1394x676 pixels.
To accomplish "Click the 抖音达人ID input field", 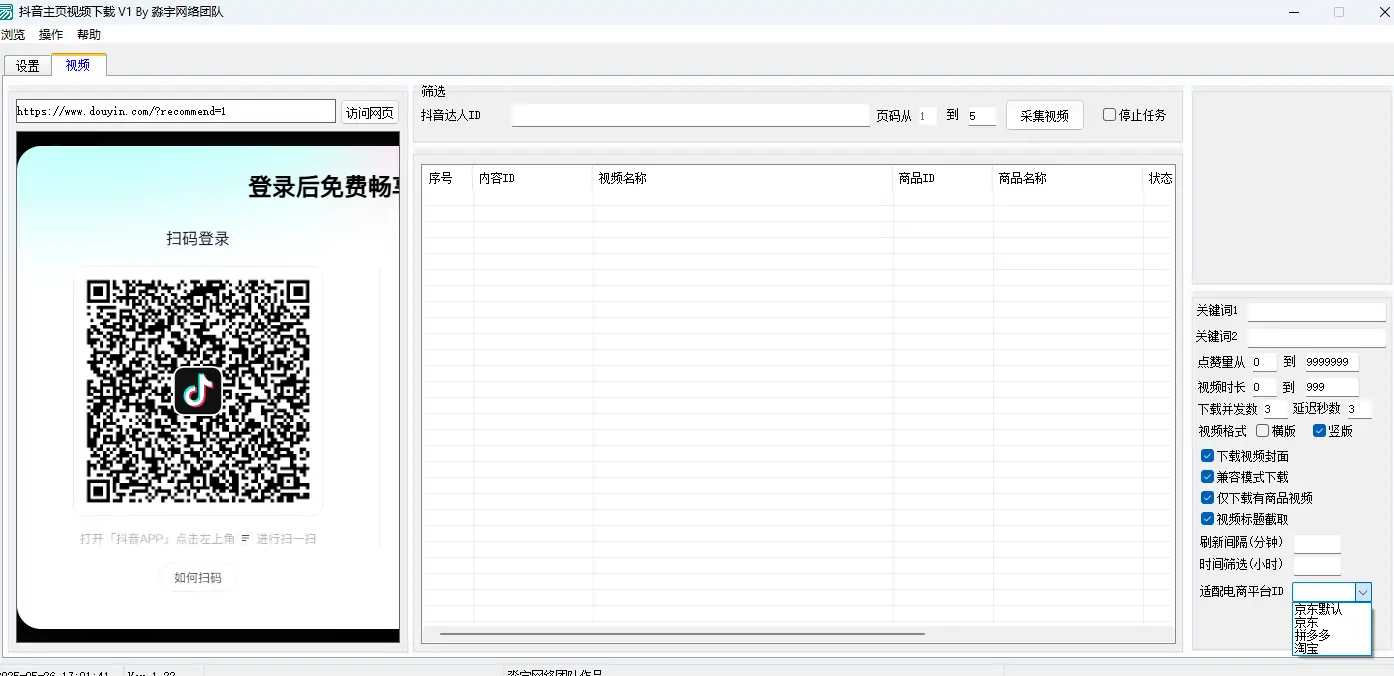I will pyautogui.click(x=691, y=115).
